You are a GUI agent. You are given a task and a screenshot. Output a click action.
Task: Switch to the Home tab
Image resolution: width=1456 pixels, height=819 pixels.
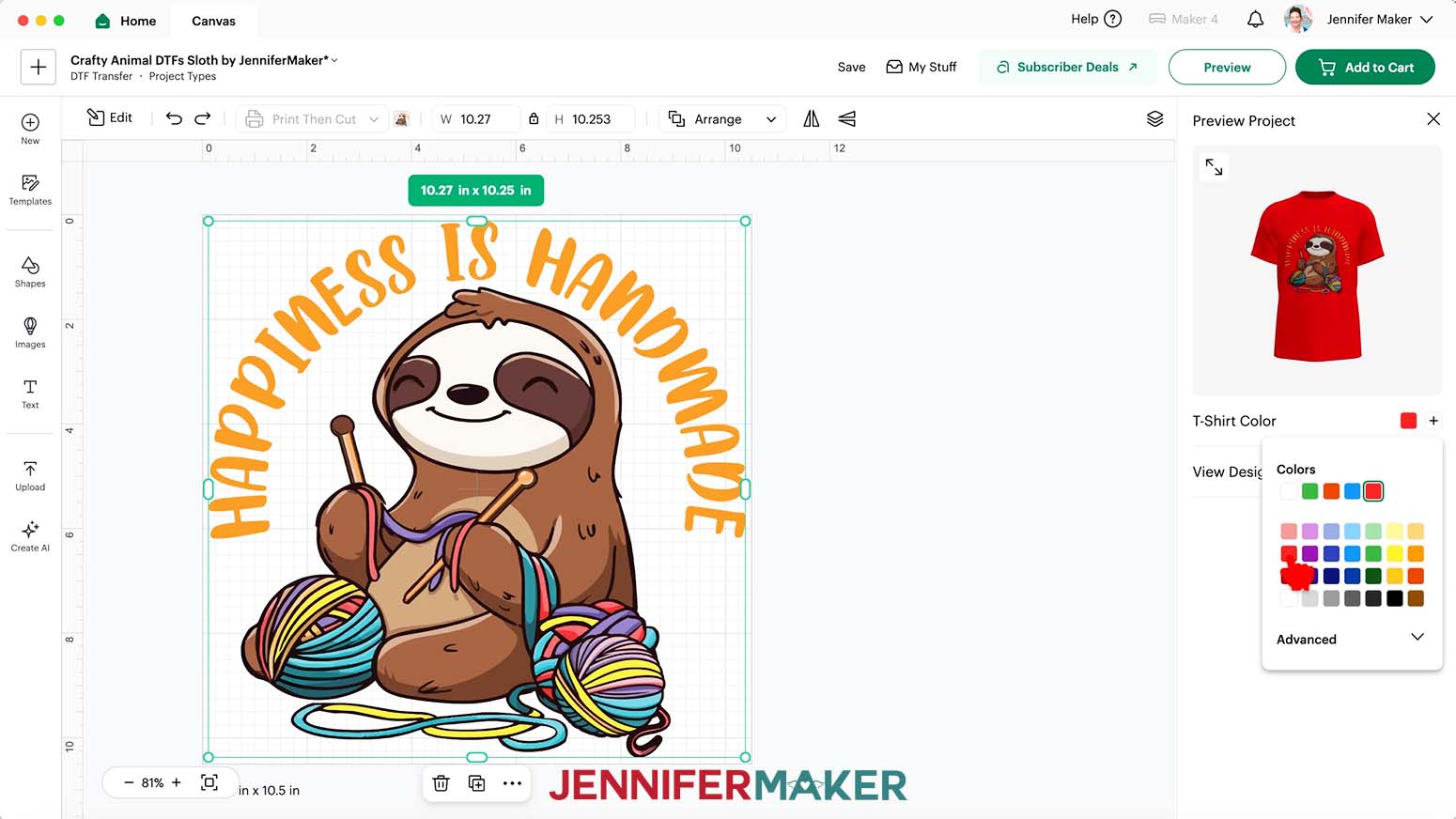click(x=126, y=21)
